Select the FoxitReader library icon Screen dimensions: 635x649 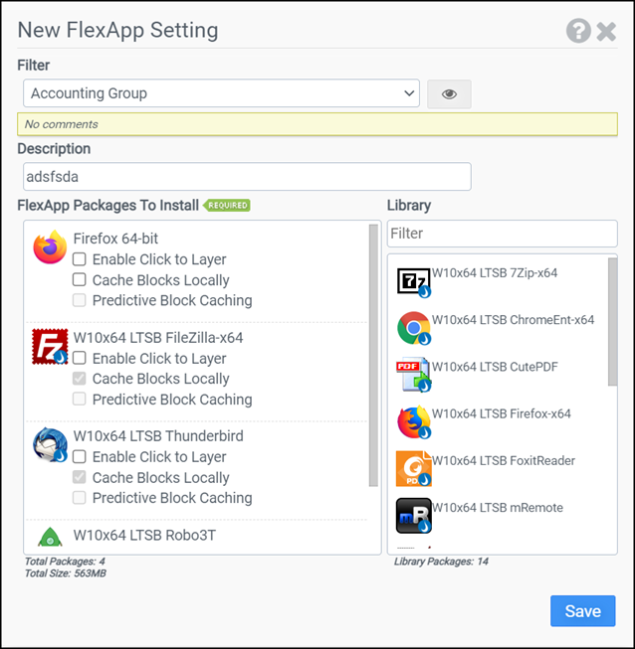point(413,468)
